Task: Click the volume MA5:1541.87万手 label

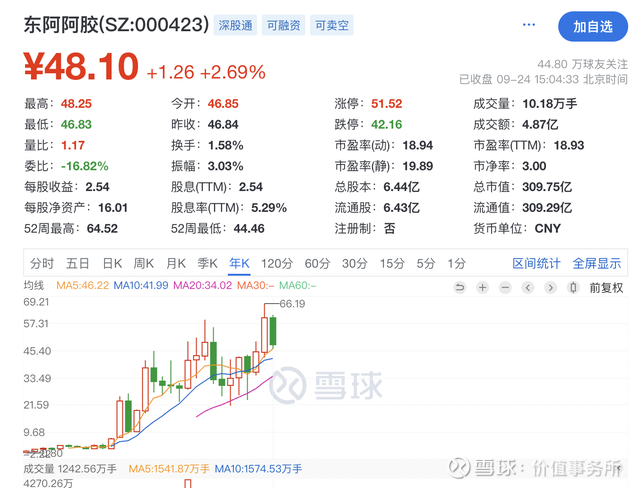Action: pyautogui.click(x=169, y=469)
